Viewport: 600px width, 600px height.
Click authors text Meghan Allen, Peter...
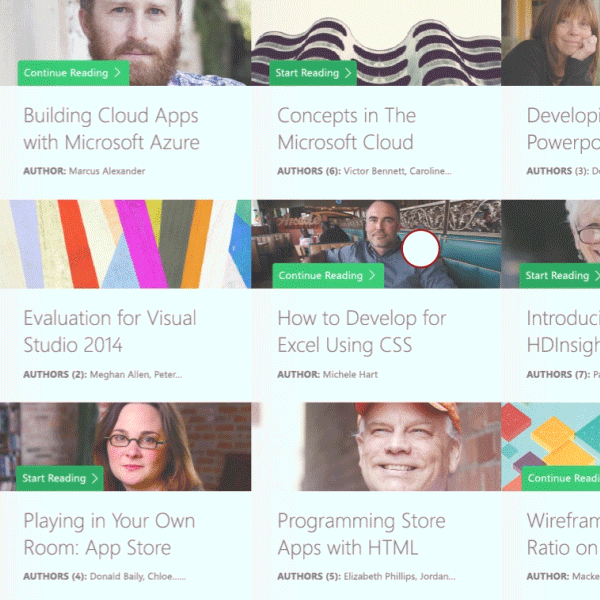click(136, 374)
